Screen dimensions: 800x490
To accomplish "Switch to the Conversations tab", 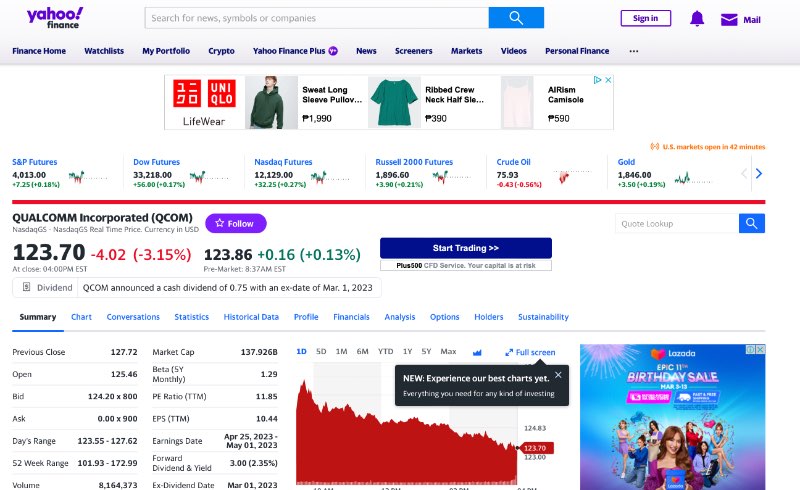I will pos(133,317).
